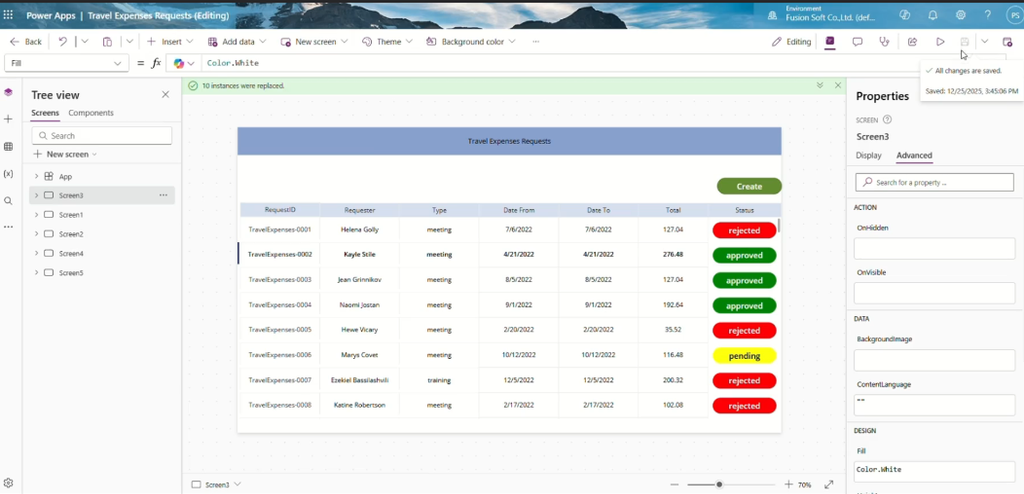Click fit-to-window expand icon
Image resolution: width=1024 pixels, height=494 pixels.
(829, 485)
